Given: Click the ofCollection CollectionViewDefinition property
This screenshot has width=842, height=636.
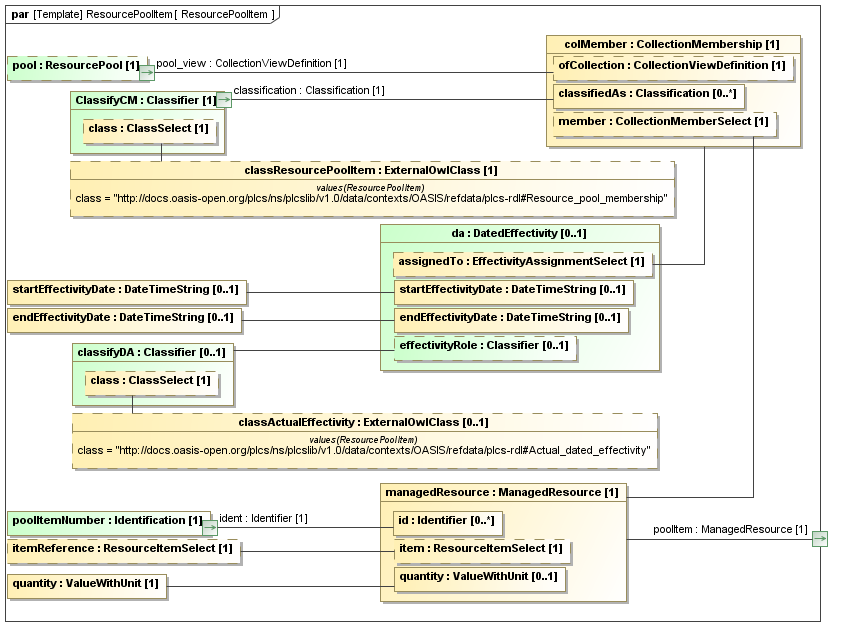Looking at the screenshot, I should (x=673, y=66).
